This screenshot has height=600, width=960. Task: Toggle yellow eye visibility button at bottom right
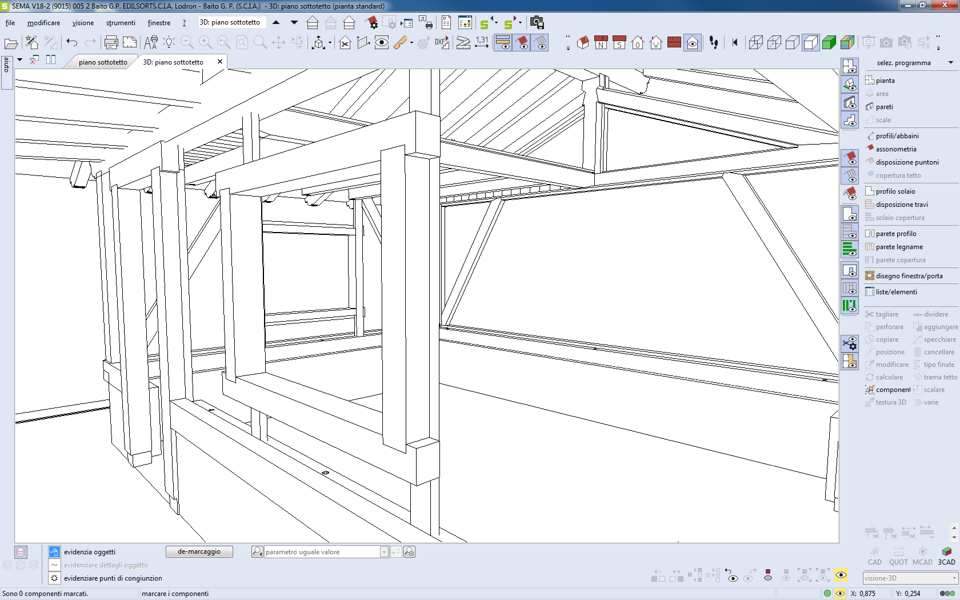841,576
